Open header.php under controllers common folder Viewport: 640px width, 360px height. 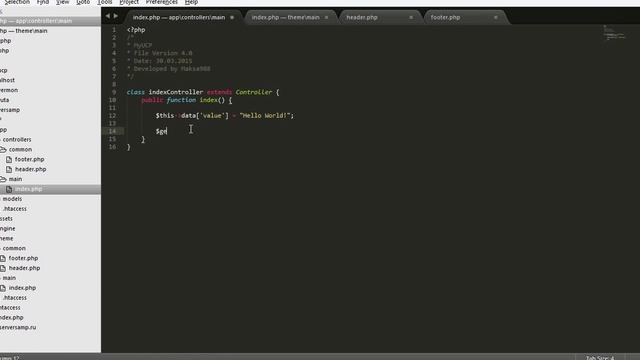31,169
